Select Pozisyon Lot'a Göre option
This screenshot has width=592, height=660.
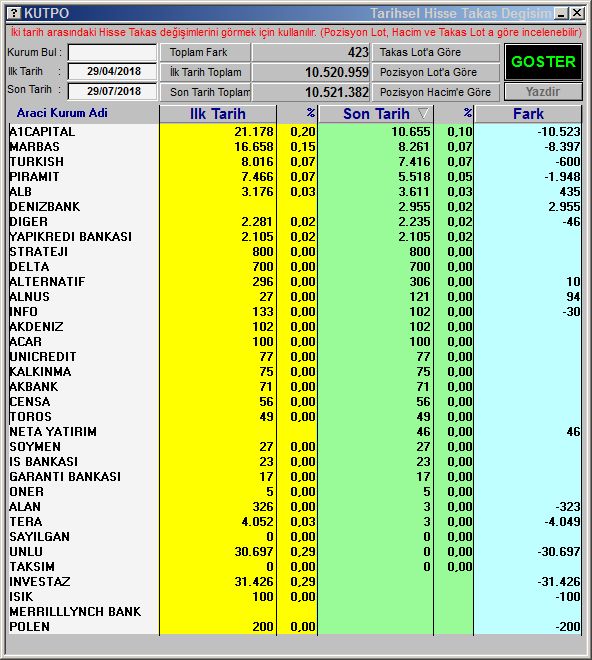[x=435, y=72]
